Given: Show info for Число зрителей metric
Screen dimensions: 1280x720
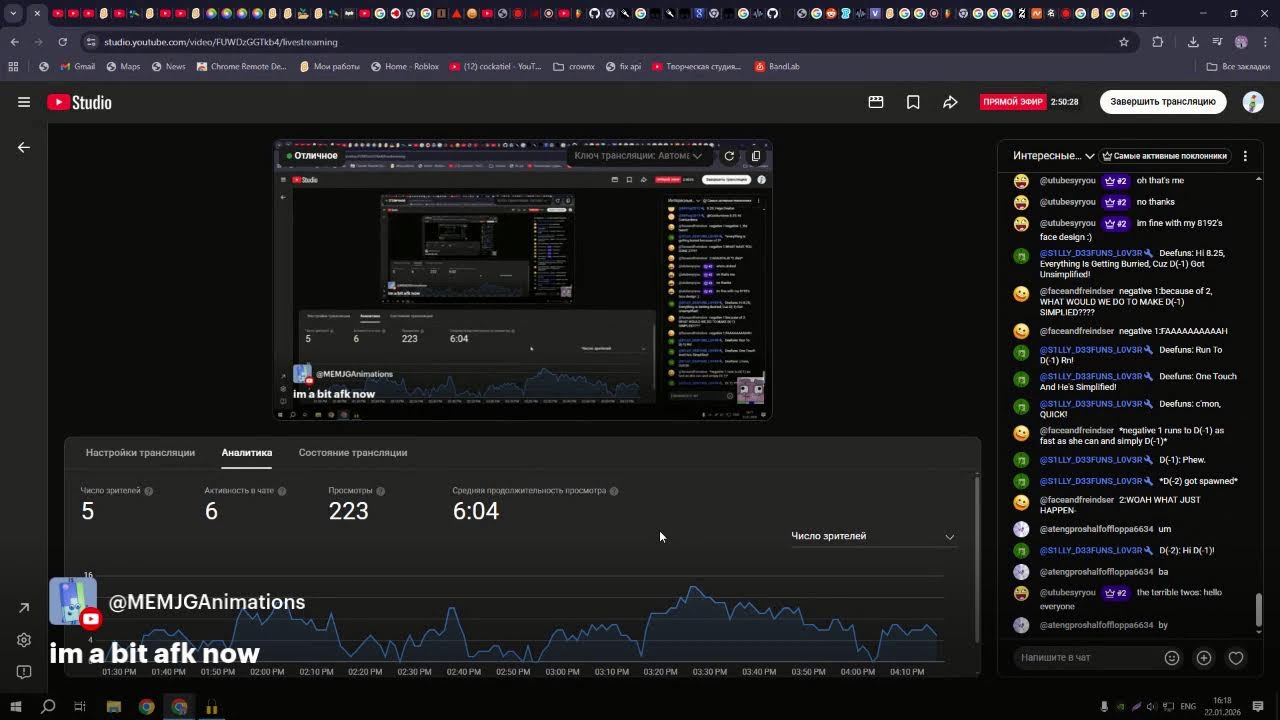Looking at the screenshot, I should (149, 491).
